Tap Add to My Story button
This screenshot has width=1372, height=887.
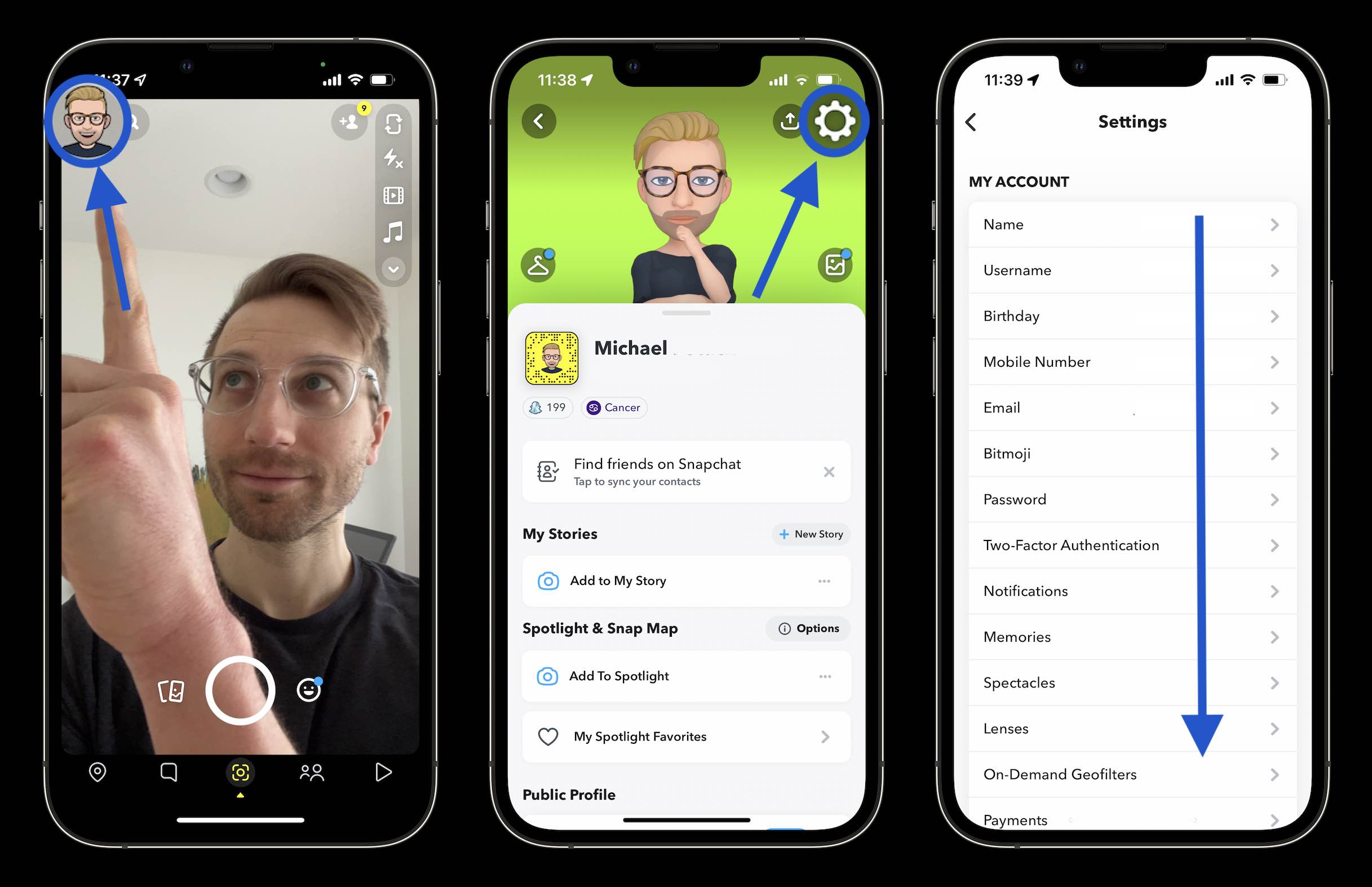(619, 580)
